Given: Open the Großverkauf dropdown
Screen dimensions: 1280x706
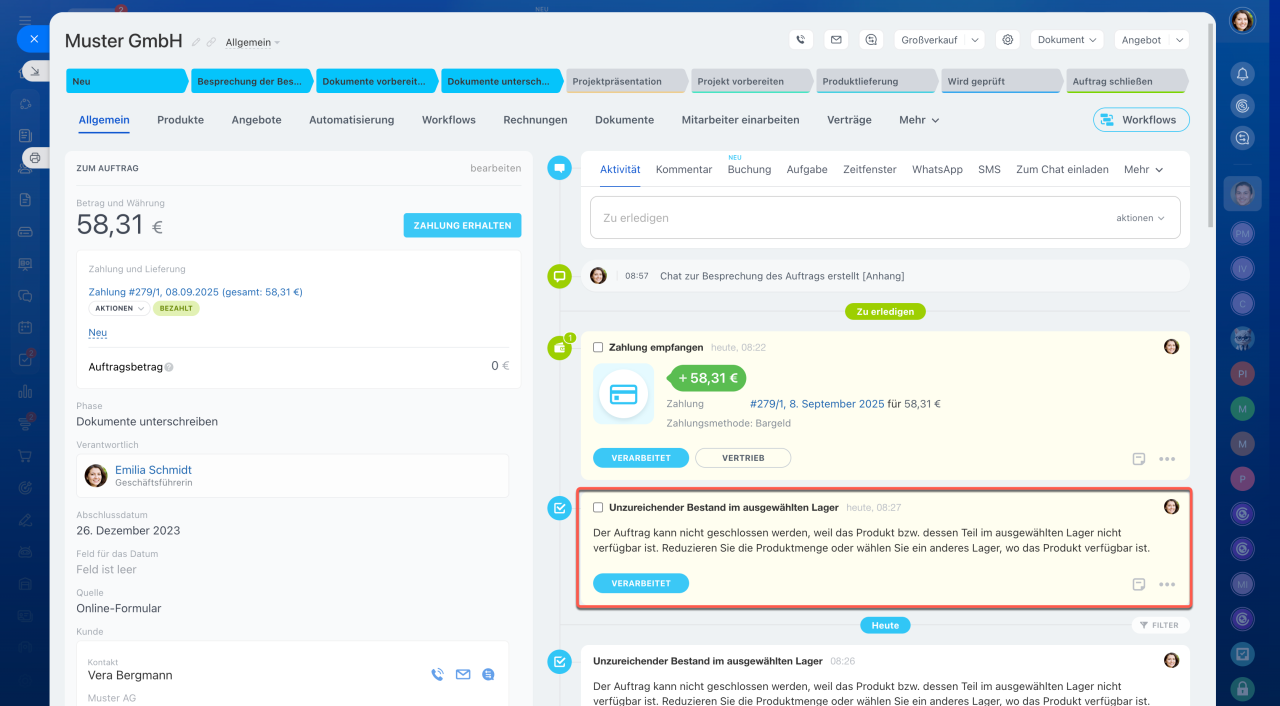Looking at the screenshot, I should coord(939,40).
